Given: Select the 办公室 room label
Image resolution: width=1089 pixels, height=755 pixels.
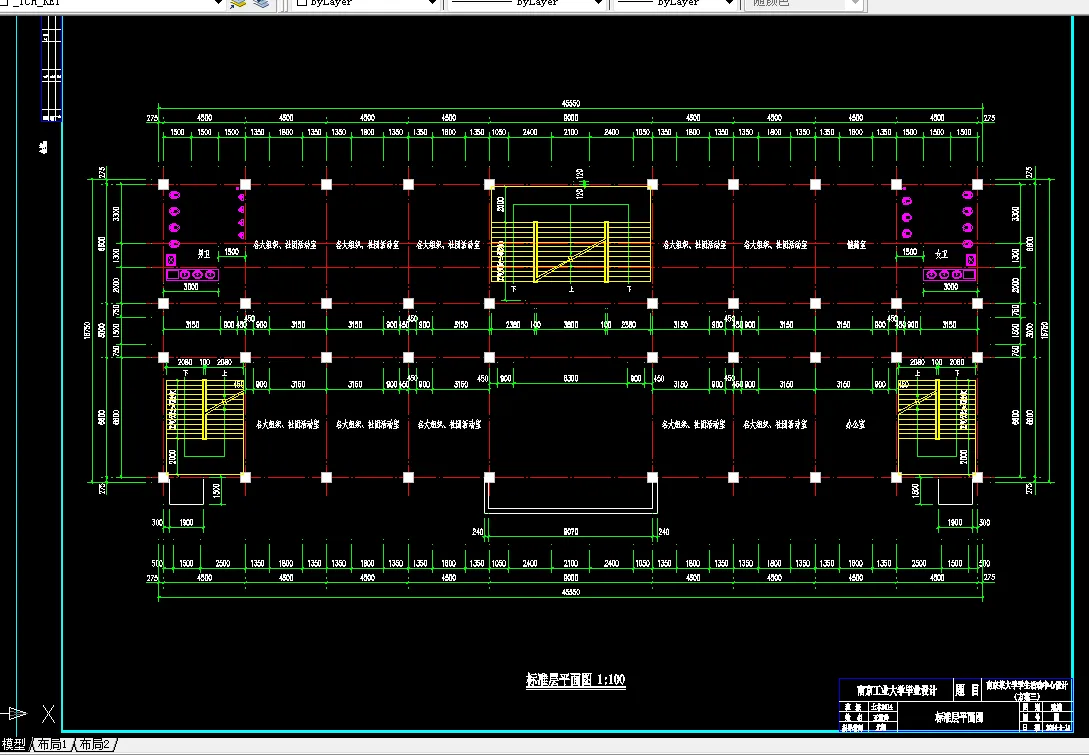Looking at the screenshot, I should (x=856, y=424).
